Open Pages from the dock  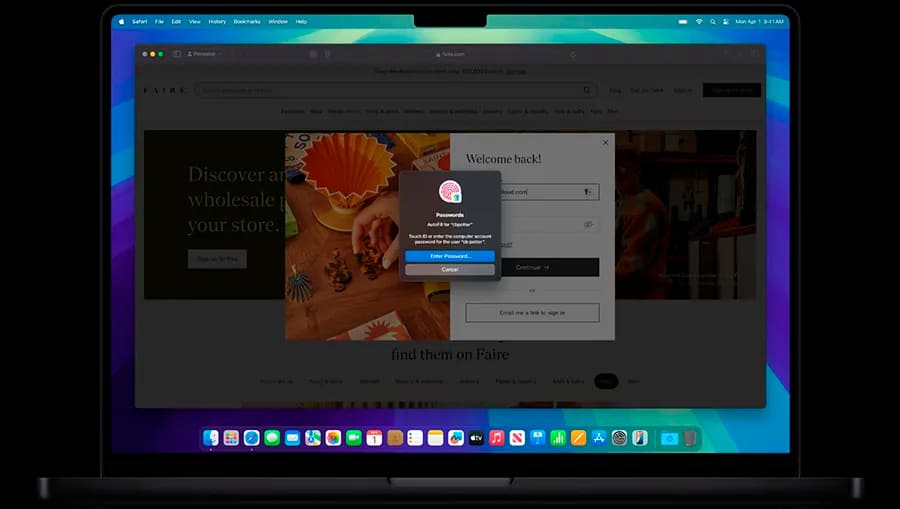[579, 438]
